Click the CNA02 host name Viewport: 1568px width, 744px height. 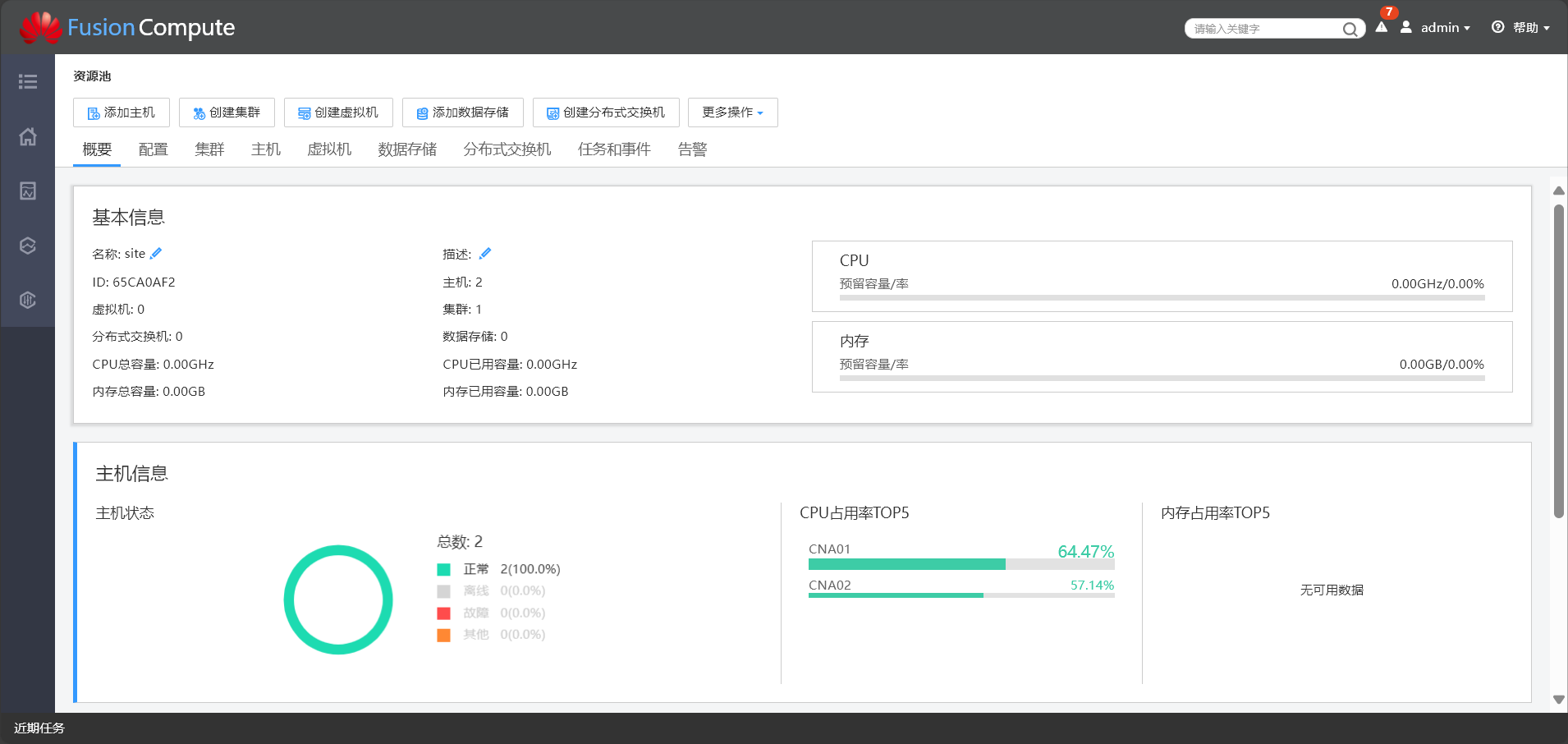[x=829, y=585]
